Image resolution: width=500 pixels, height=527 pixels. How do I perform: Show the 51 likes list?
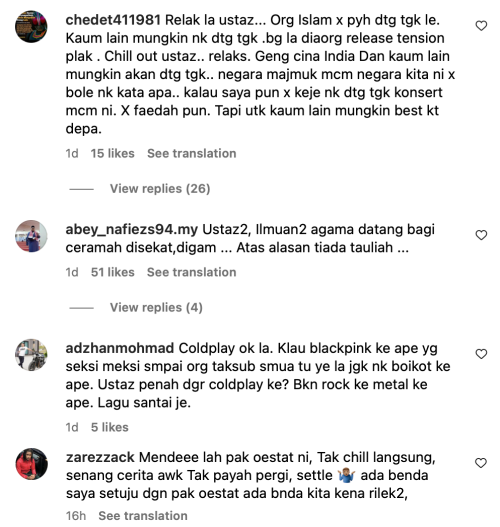[x=113, y=272]
